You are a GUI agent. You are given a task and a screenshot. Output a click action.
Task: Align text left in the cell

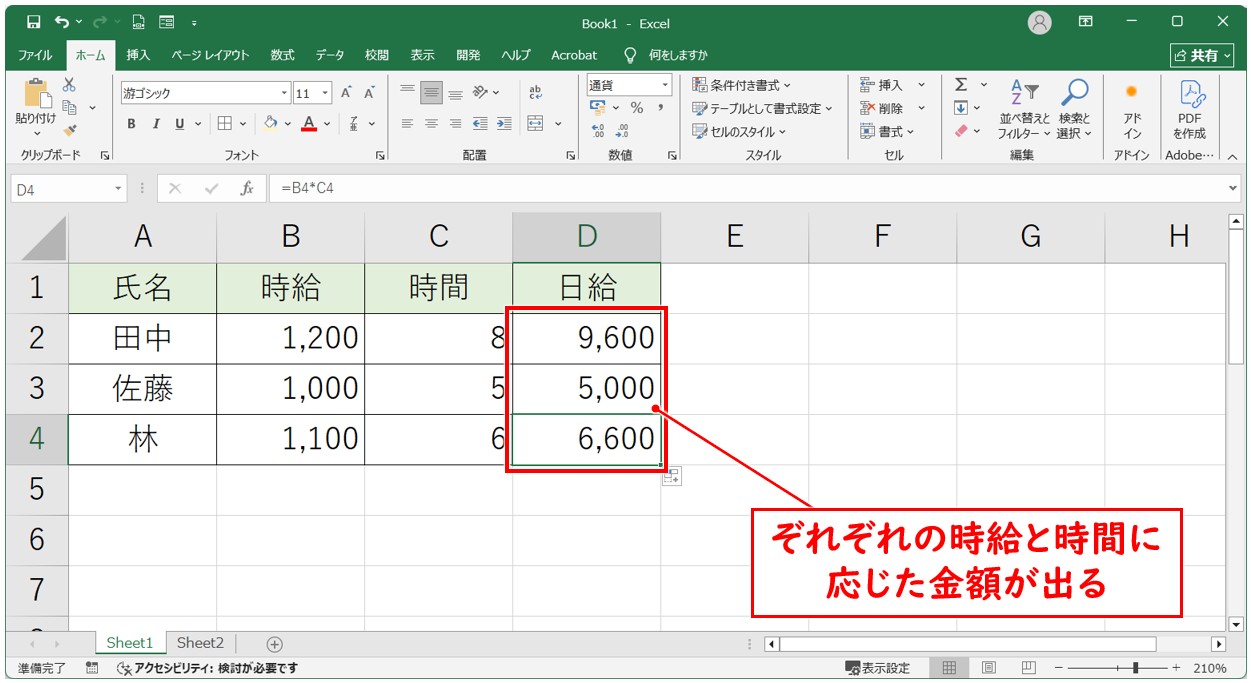[x=407, y=124]
